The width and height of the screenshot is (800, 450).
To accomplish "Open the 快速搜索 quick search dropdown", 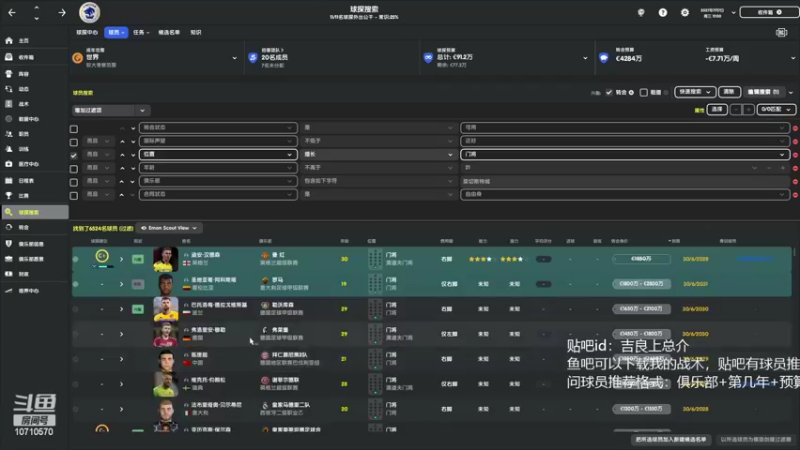I will (694, 92).
